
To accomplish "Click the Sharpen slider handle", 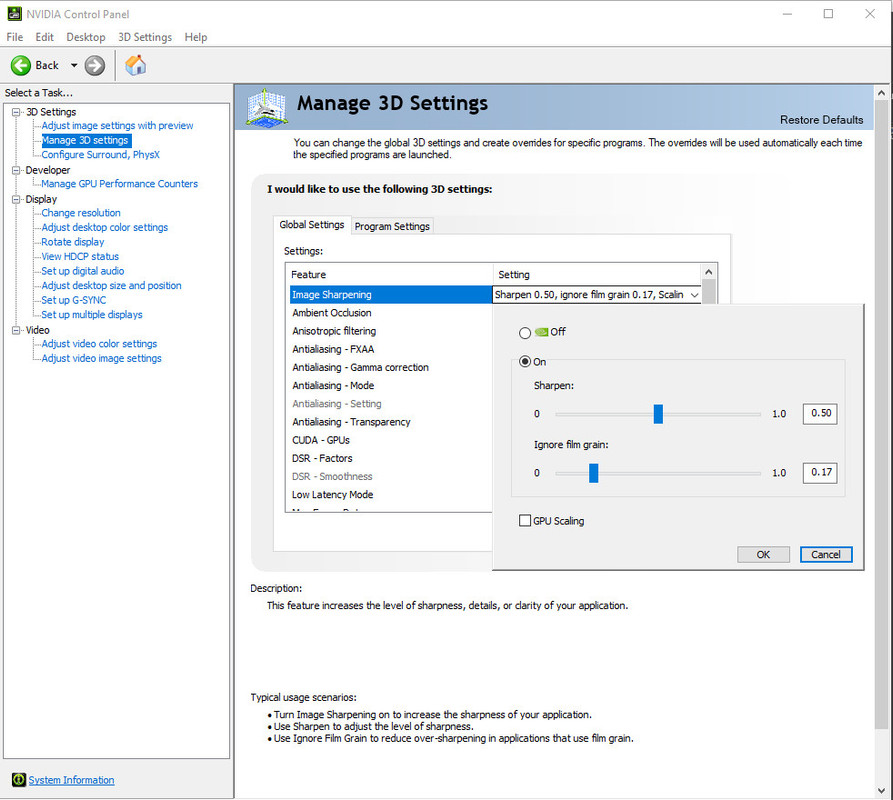I will click(658, 414).
